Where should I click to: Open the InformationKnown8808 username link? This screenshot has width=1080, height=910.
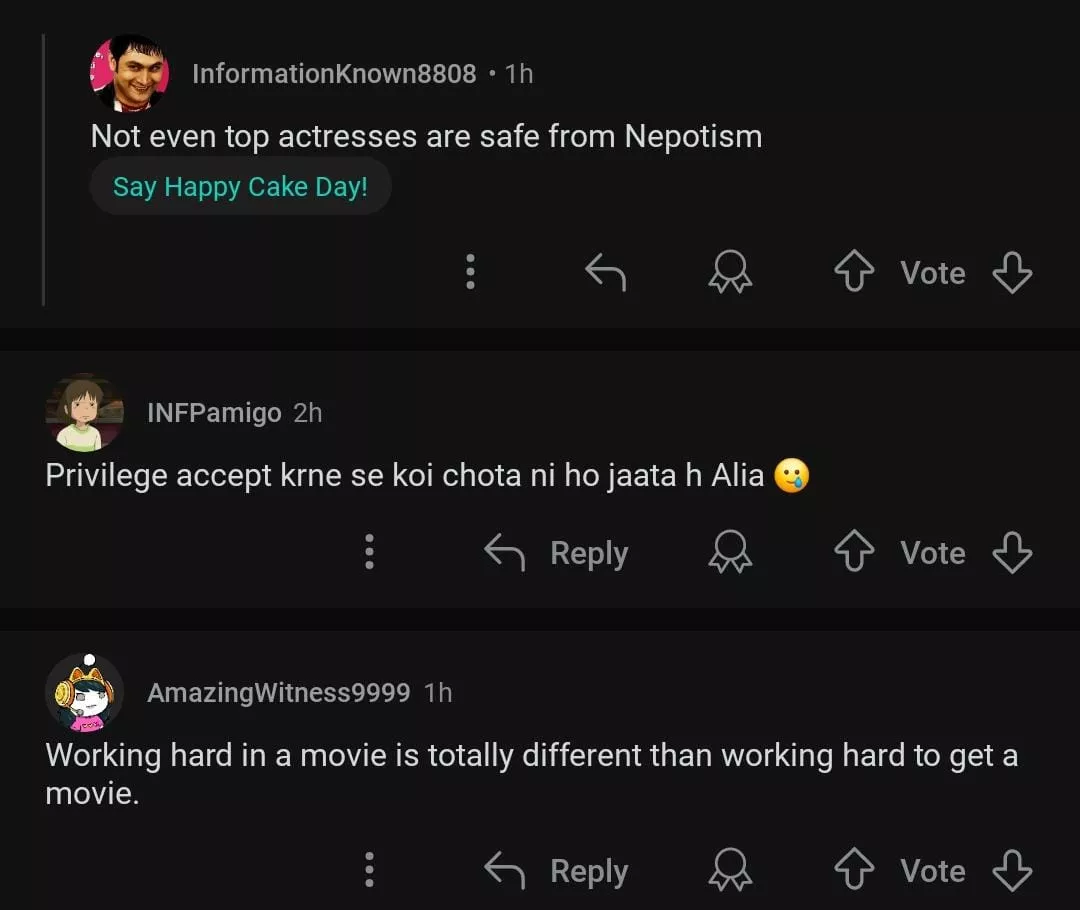coord(334,73)
